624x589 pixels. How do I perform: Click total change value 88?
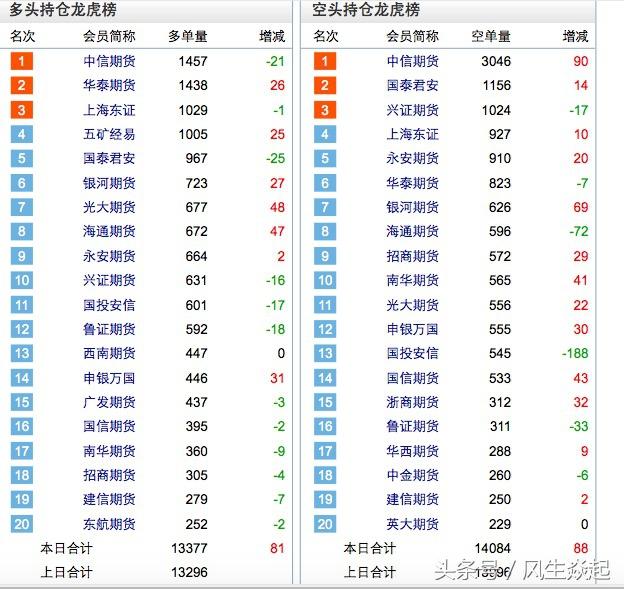(581, 548)
